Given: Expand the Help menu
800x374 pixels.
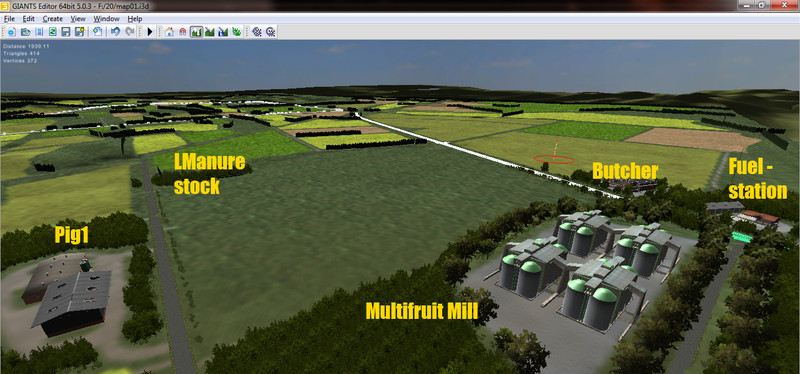Looking at the screenshot, I should [135, 19].
